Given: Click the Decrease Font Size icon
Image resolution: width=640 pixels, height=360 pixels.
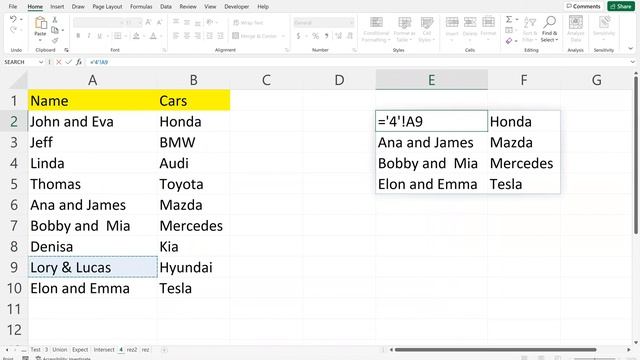Looking at the screenshot, I should (159, 22).
